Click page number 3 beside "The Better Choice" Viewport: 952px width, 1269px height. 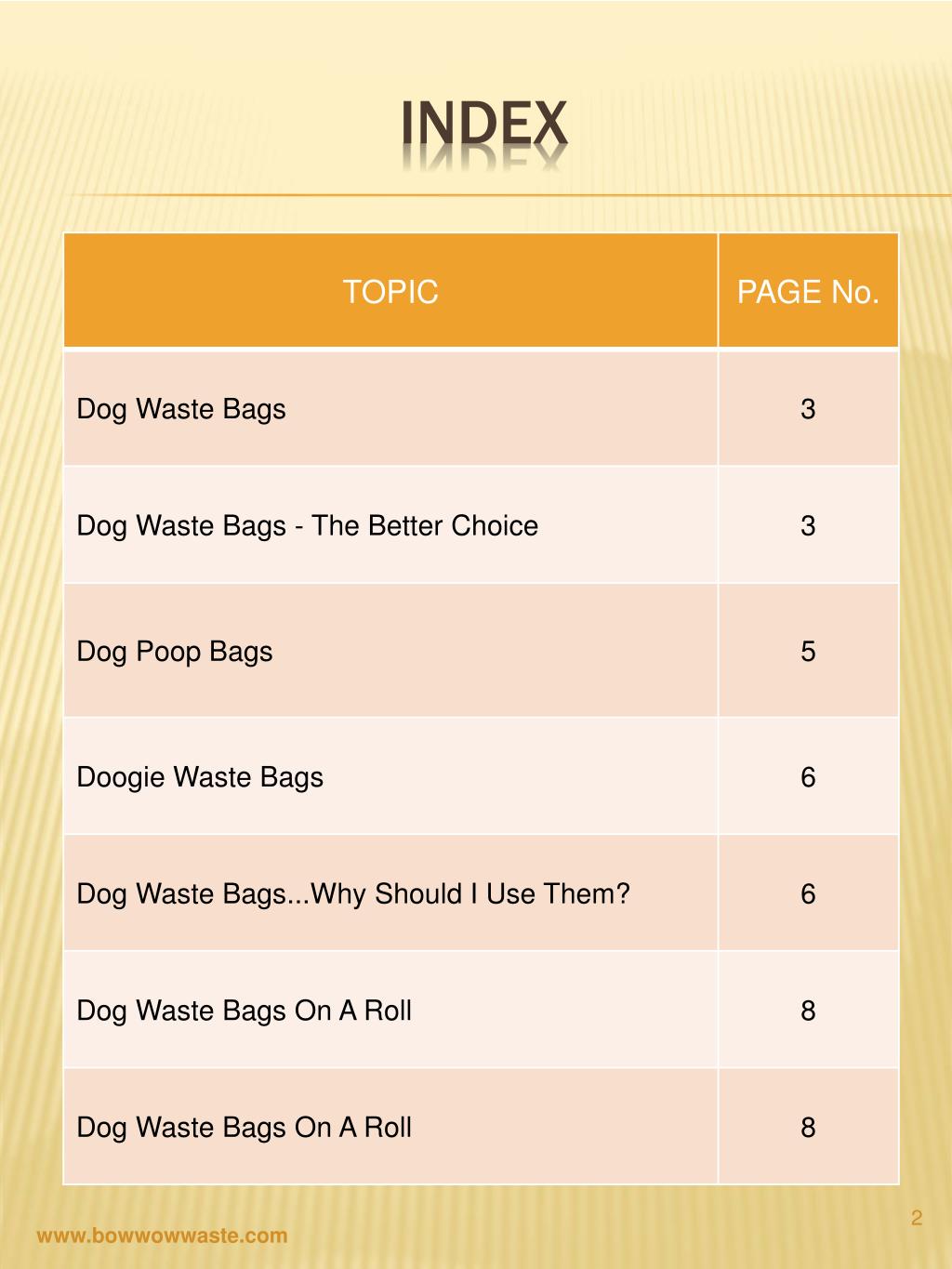(x=808, y=525)
